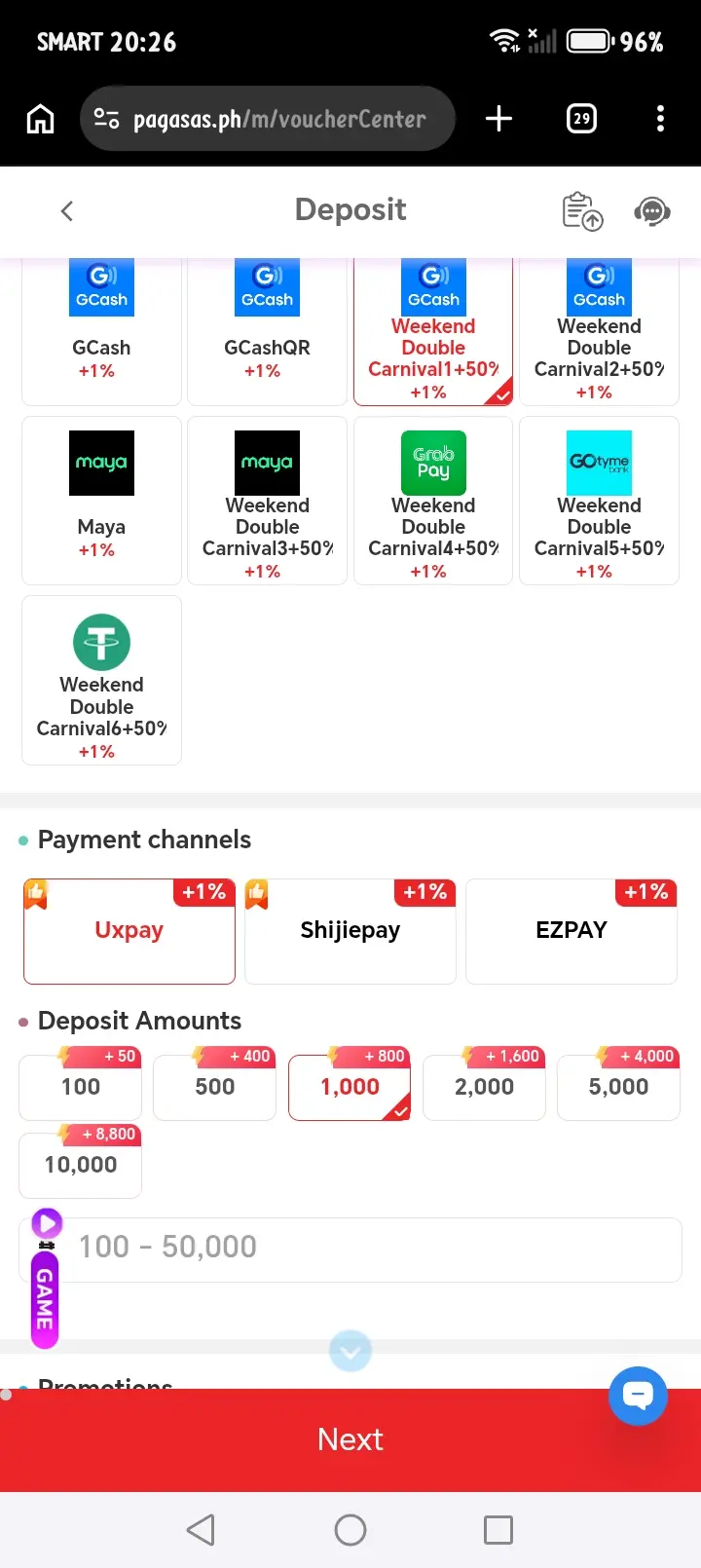Open customer service chat icon in header
Screen dimensions: 701x1568
(652, 210)
